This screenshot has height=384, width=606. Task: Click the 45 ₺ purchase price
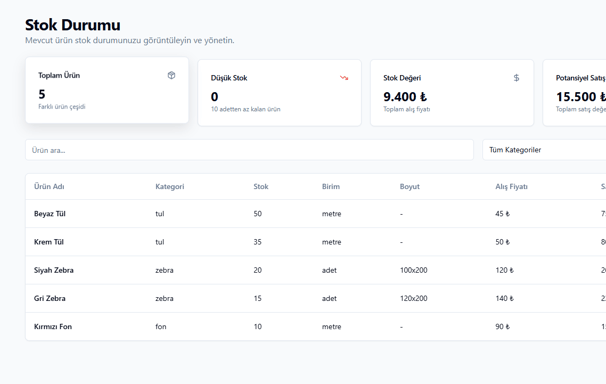click(x=502, y=214)
